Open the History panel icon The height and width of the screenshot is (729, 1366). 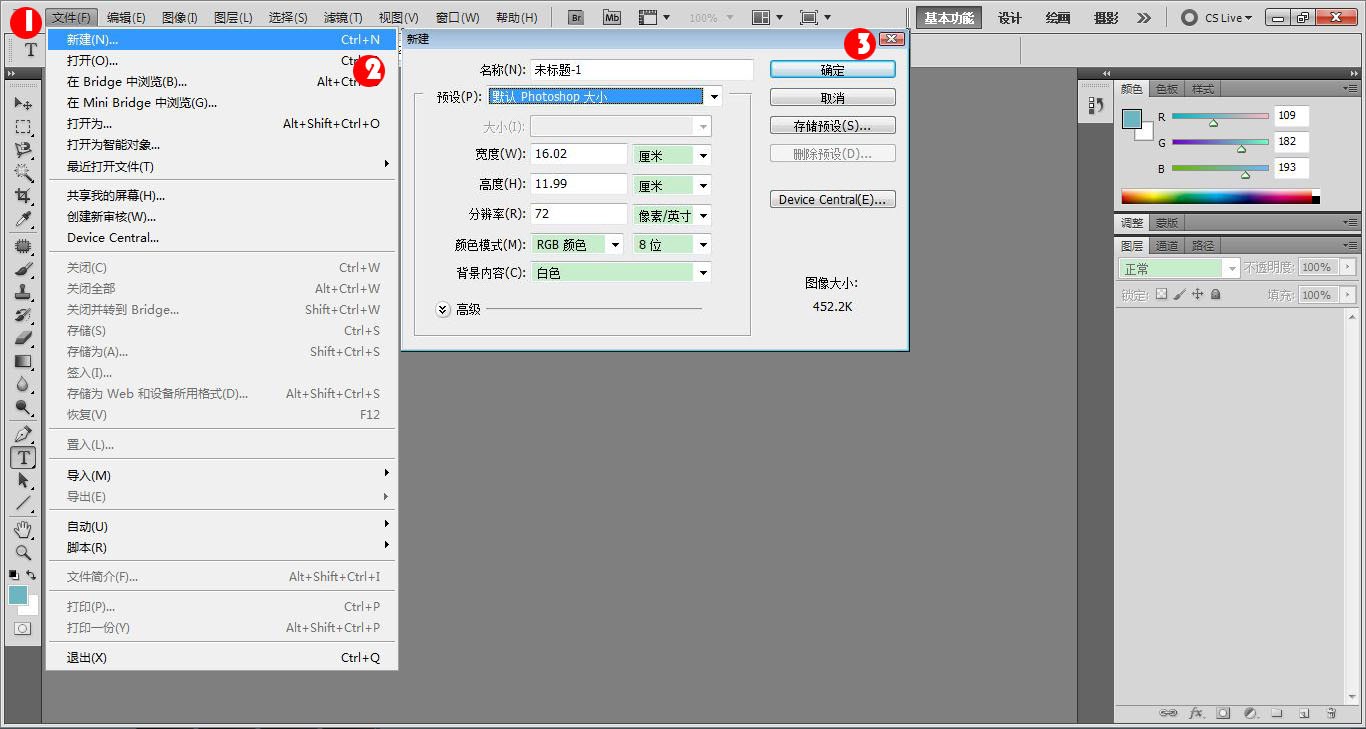pyautogui.click(x=1096, y=105)
